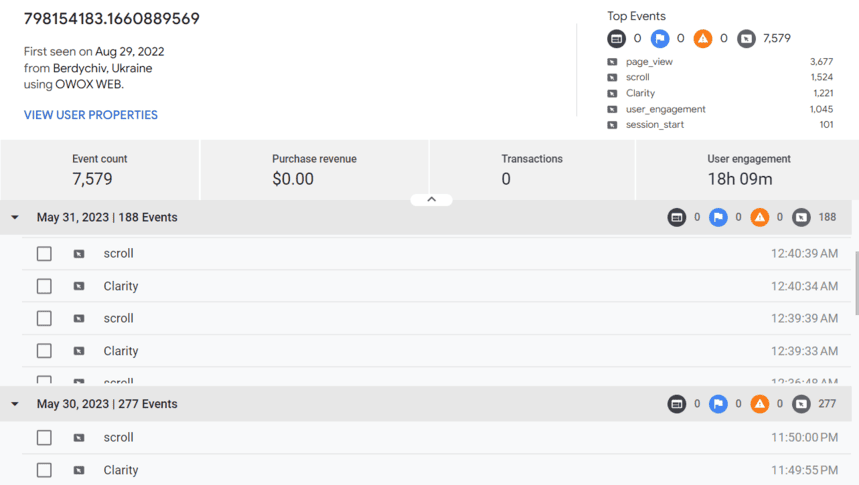Image resolution: width=859 pixels, height=485 pixels.
Task: Click the vertical scrollbar thumb of the event list
Action: [x=856, y=283]
